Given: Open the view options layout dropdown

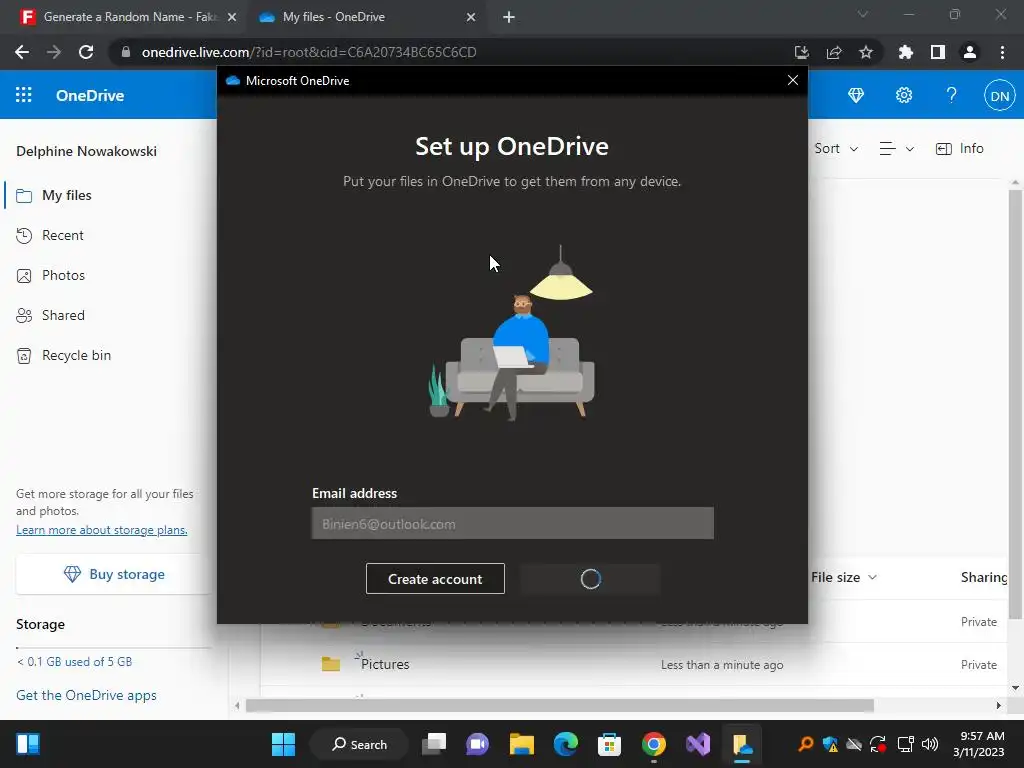Looking at the screenshot, I should coord(896,149).
